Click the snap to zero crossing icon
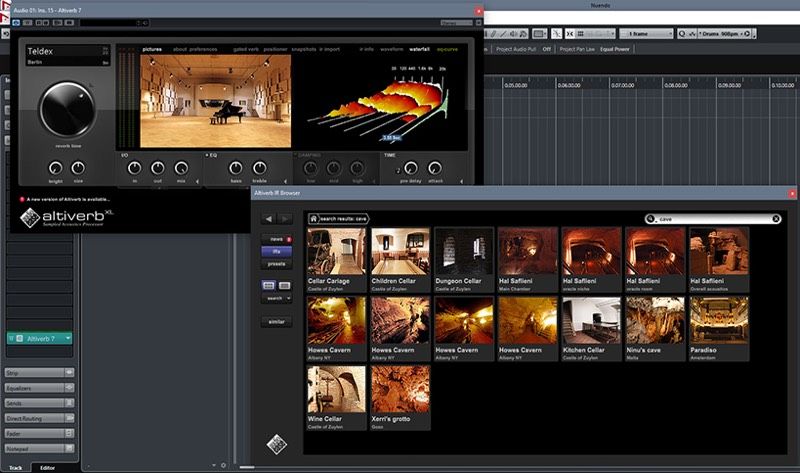The image size is (800, 473). pos(557,34)
